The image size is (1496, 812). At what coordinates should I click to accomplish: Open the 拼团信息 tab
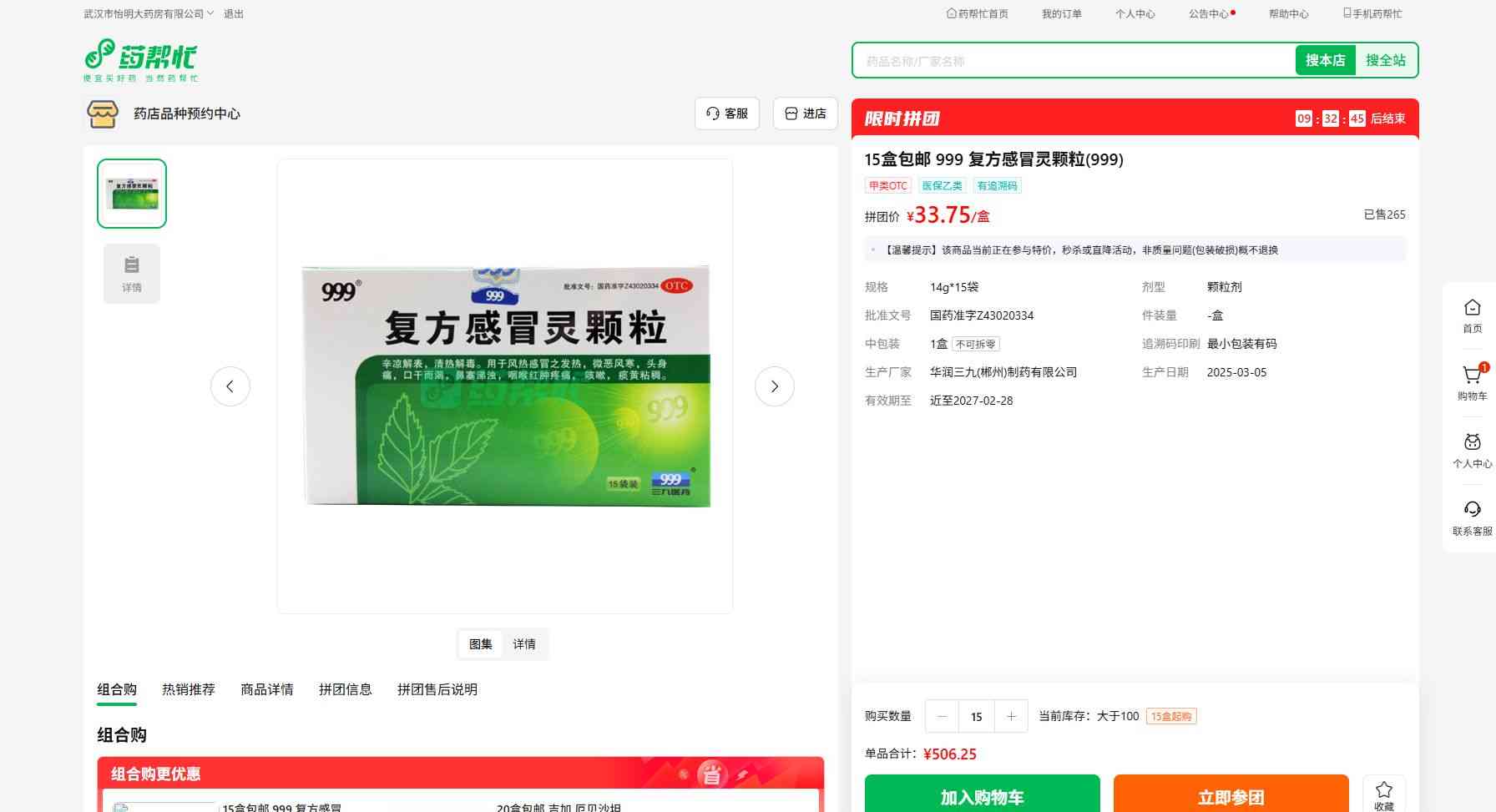click(346, 689)
